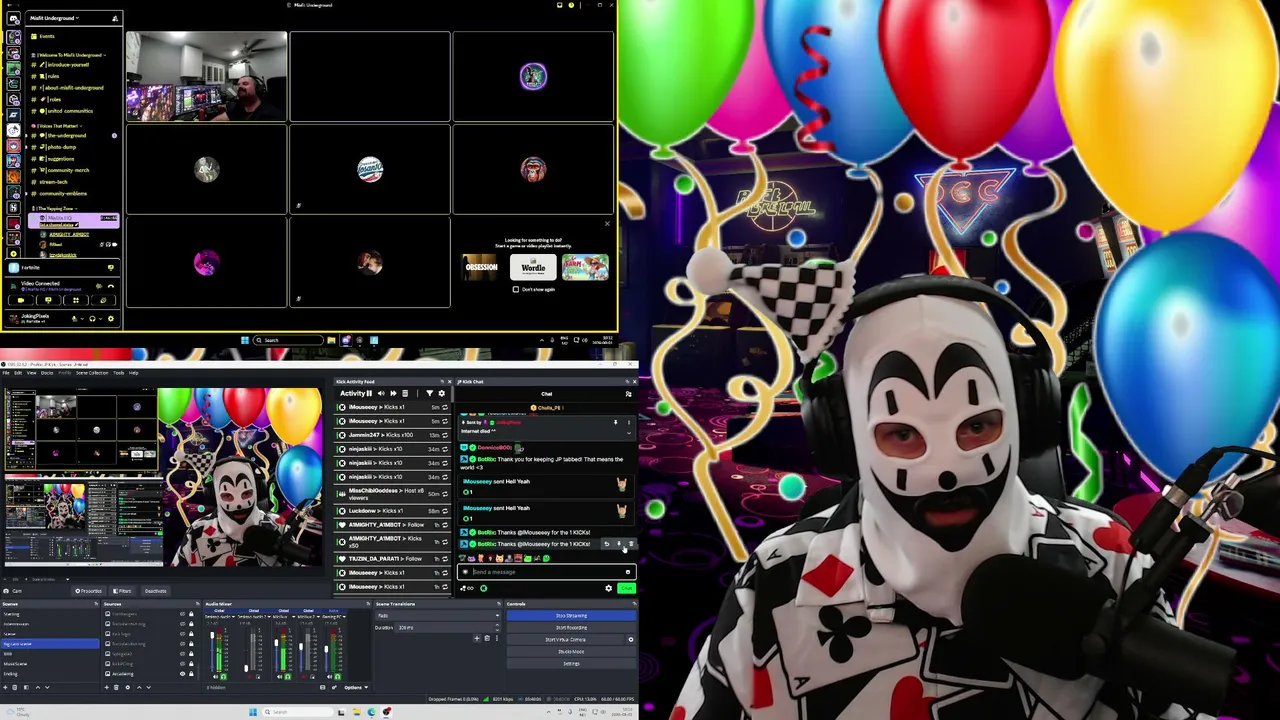Turn on camera in Discord voice panel
1280x720 pixels.
tap(21, 300)
